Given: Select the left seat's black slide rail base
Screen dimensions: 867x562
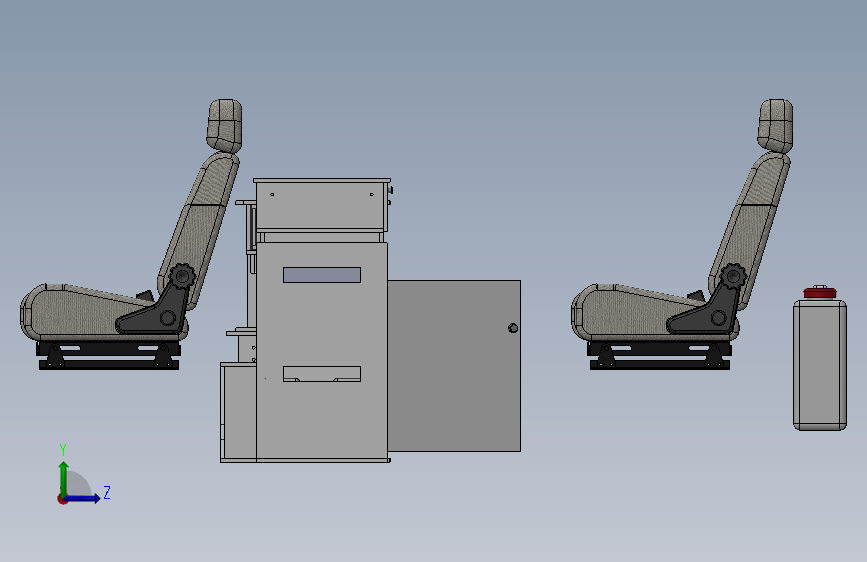Looking at the screenshot, I should tap(109, 355).
